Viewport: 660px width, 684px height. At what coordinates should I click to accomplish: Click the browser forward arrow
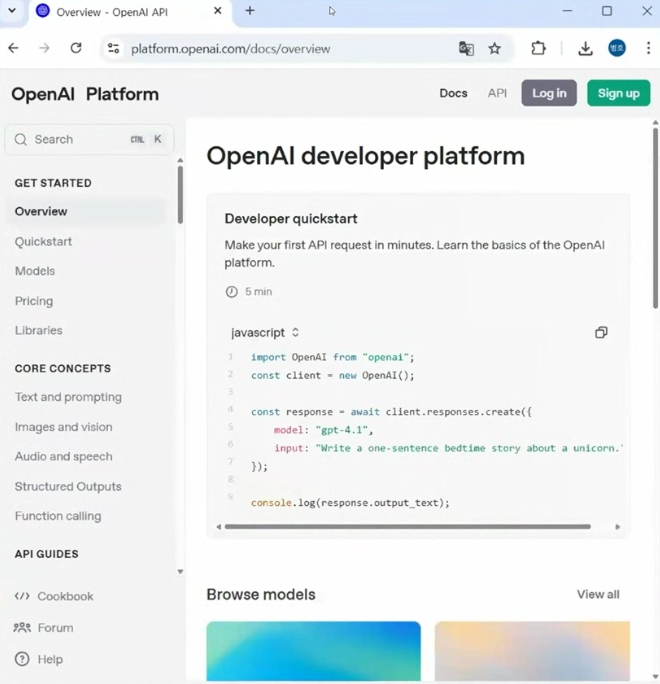44,48
